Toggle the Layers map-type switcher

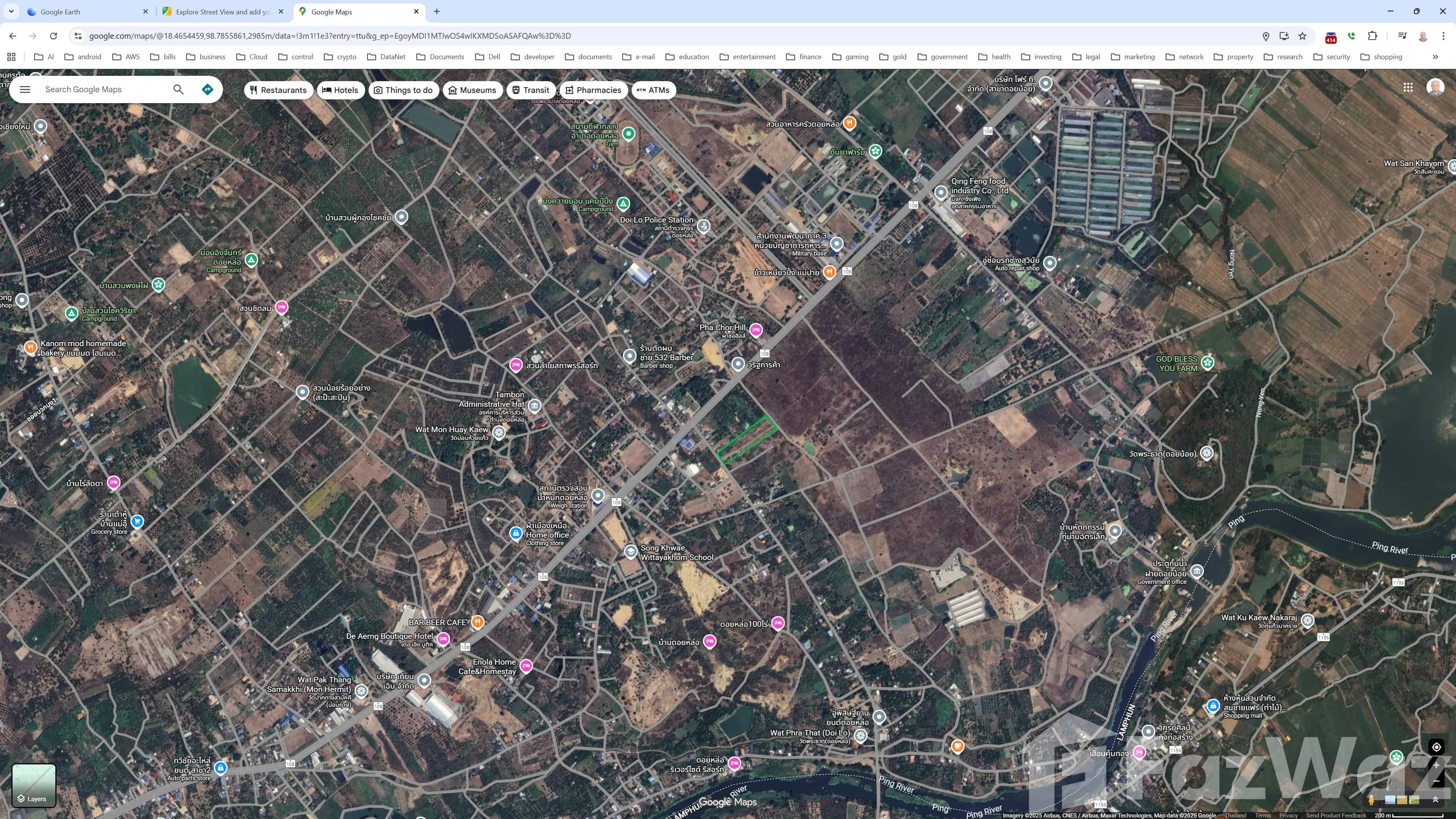coord(34,785)
